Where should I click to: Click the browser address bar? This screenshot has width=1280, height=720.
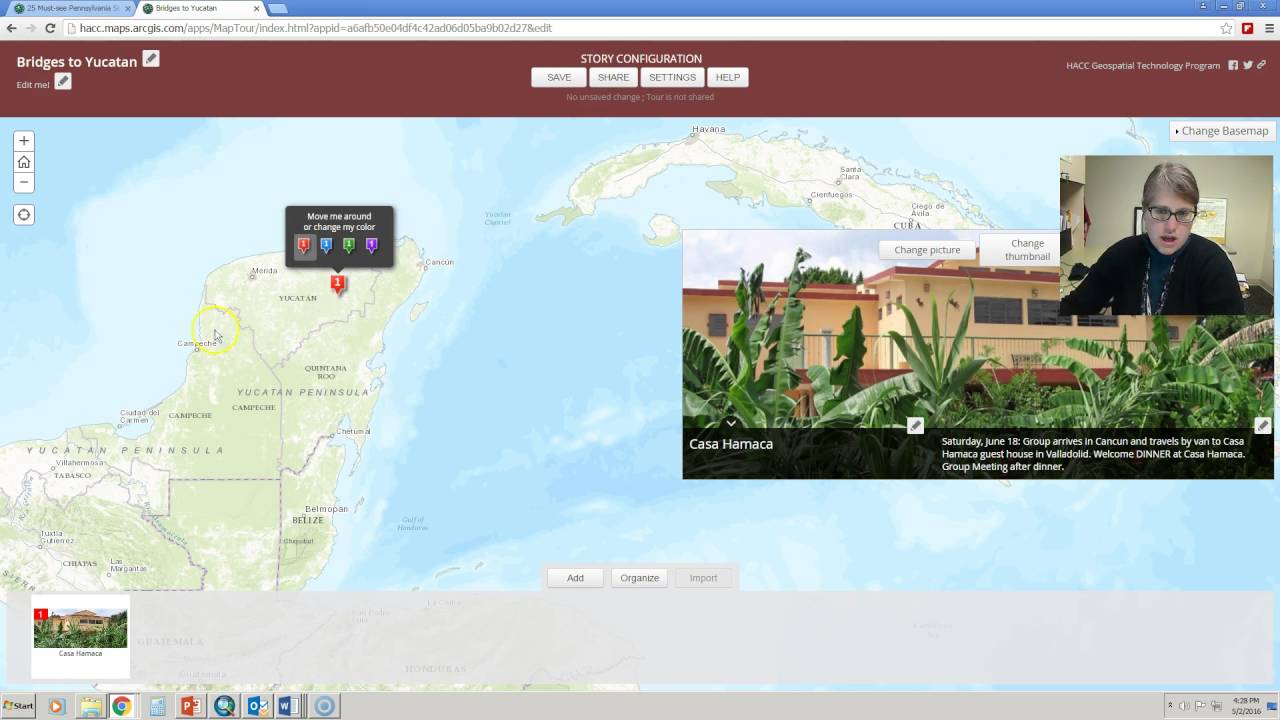(x=640, y=28)
